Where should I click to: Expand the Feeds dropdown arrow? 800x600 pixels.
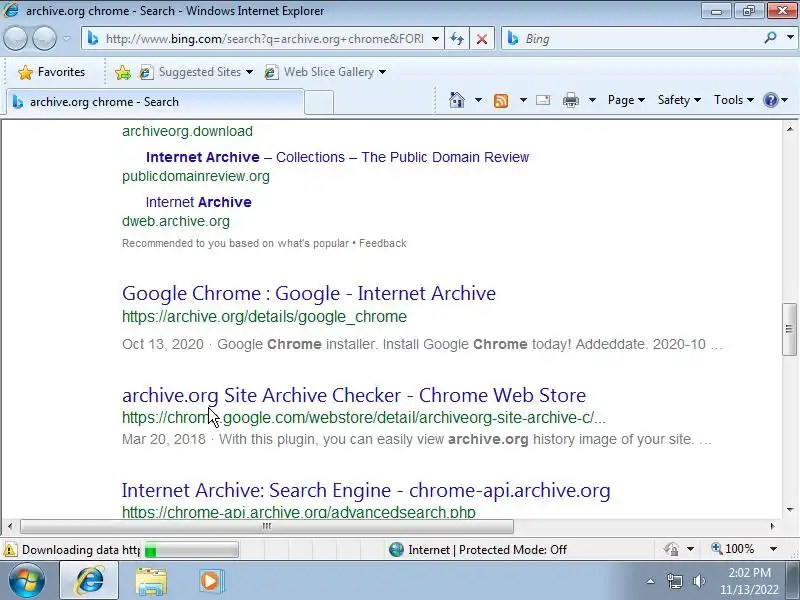point(523,100)
